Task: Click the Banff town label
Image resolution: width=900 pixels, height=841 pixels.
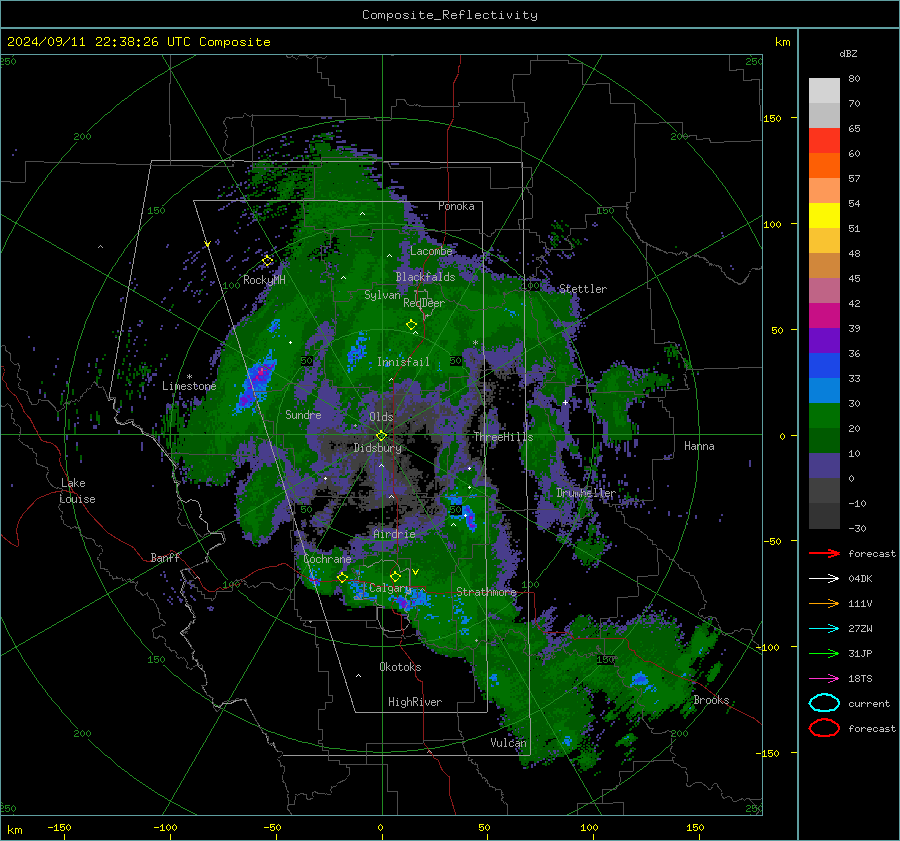Action: pos(165,558)
